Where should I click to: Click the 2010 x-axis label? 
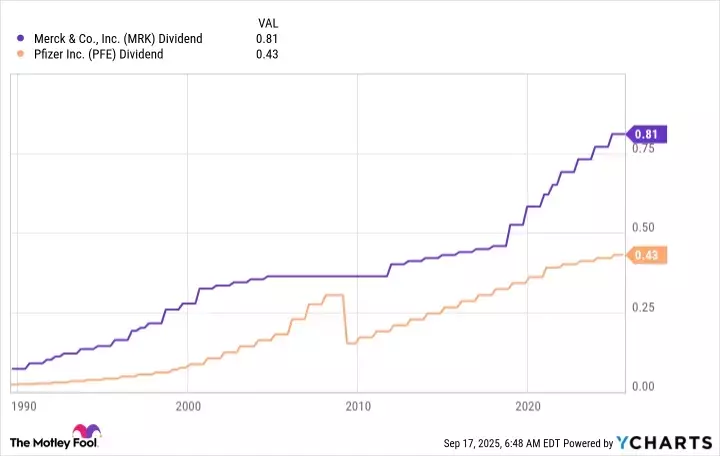click(x=358, y=406)
